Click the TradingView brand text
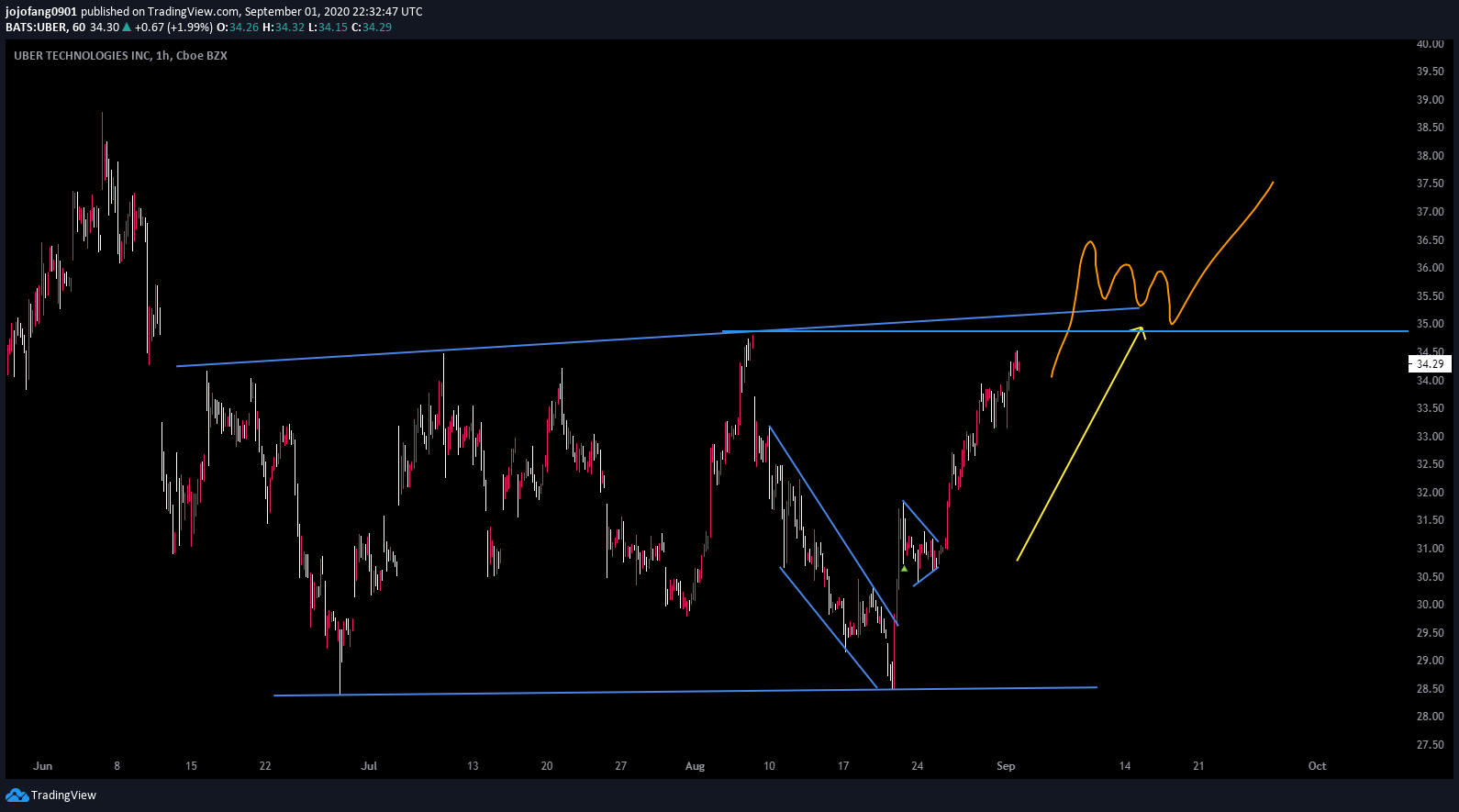This screenshot has height=812, width=1459. click(63, 795)
